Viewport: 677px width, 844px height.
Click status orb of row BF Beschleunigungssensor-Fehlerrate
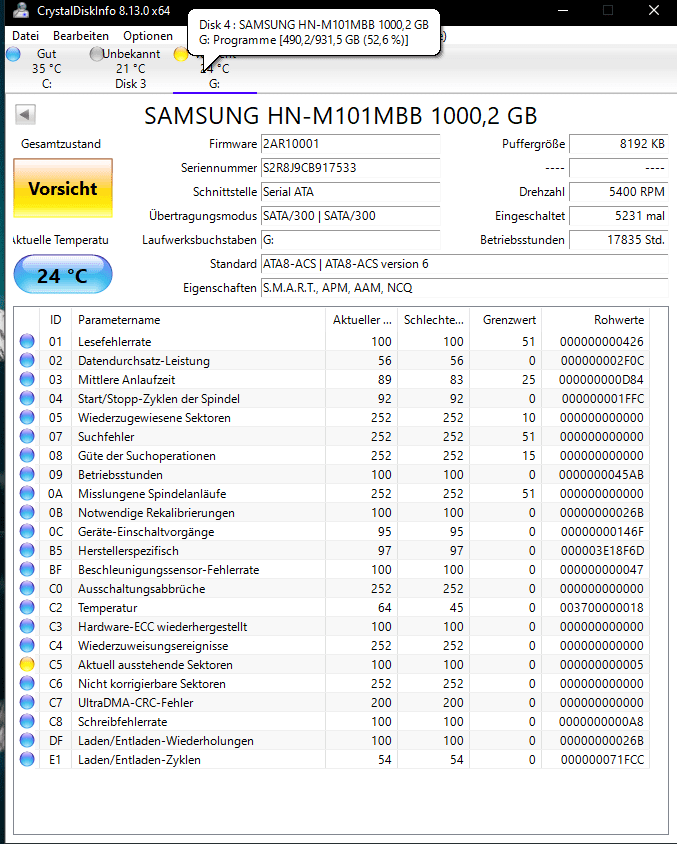click(27, 569)
